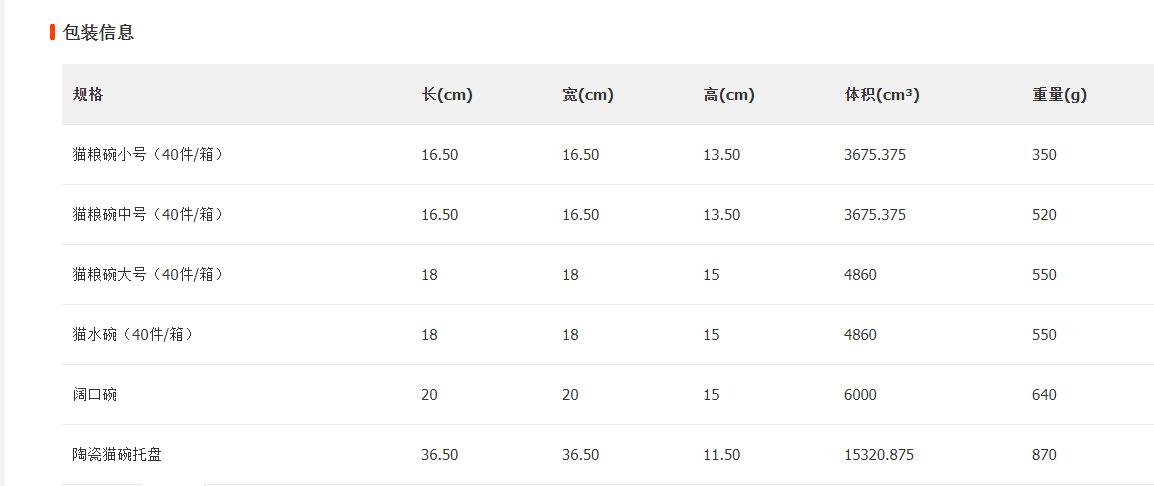
Task: Click the 6000 volume cell for 阔口碗
Action: (860, 395)
